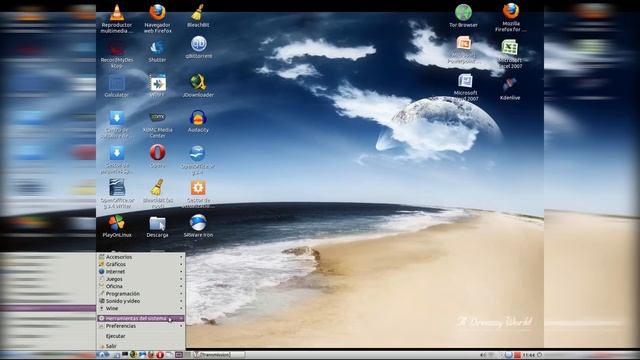Open Microsoft Word 2007 icon
The height and width of the screenshot is (360, 640).
[x=465, y=81]
